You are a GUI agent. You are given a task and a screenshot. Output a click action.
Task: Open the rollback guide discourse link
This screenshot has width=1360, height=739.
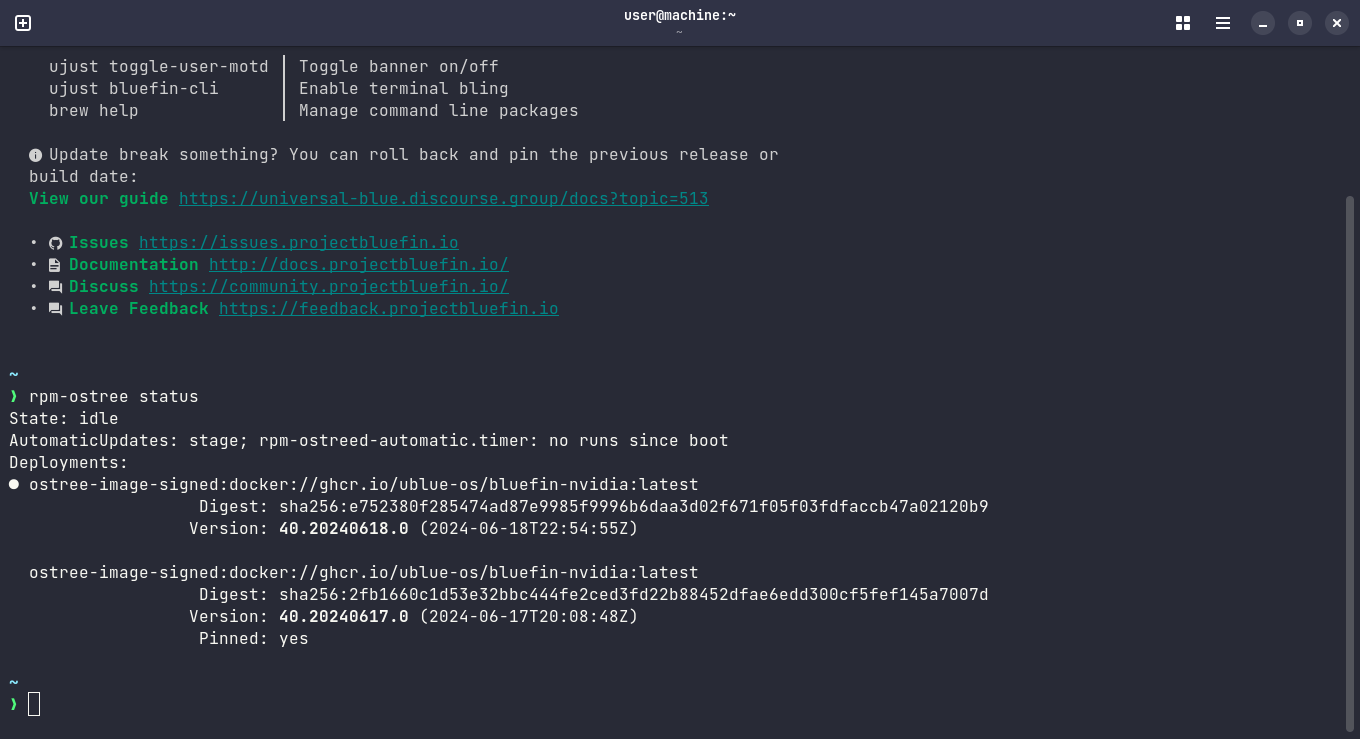point(443,198)
